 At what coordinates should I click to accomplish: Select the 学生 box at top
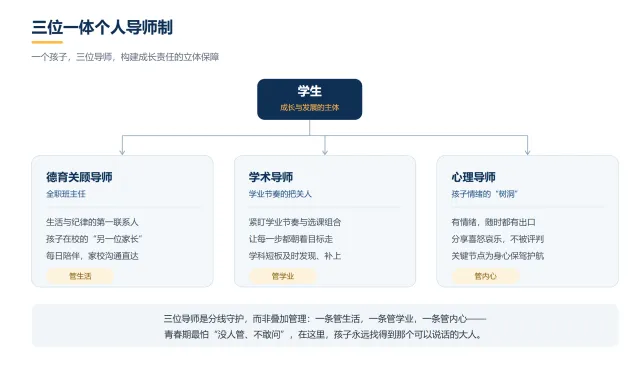point(309,99)
